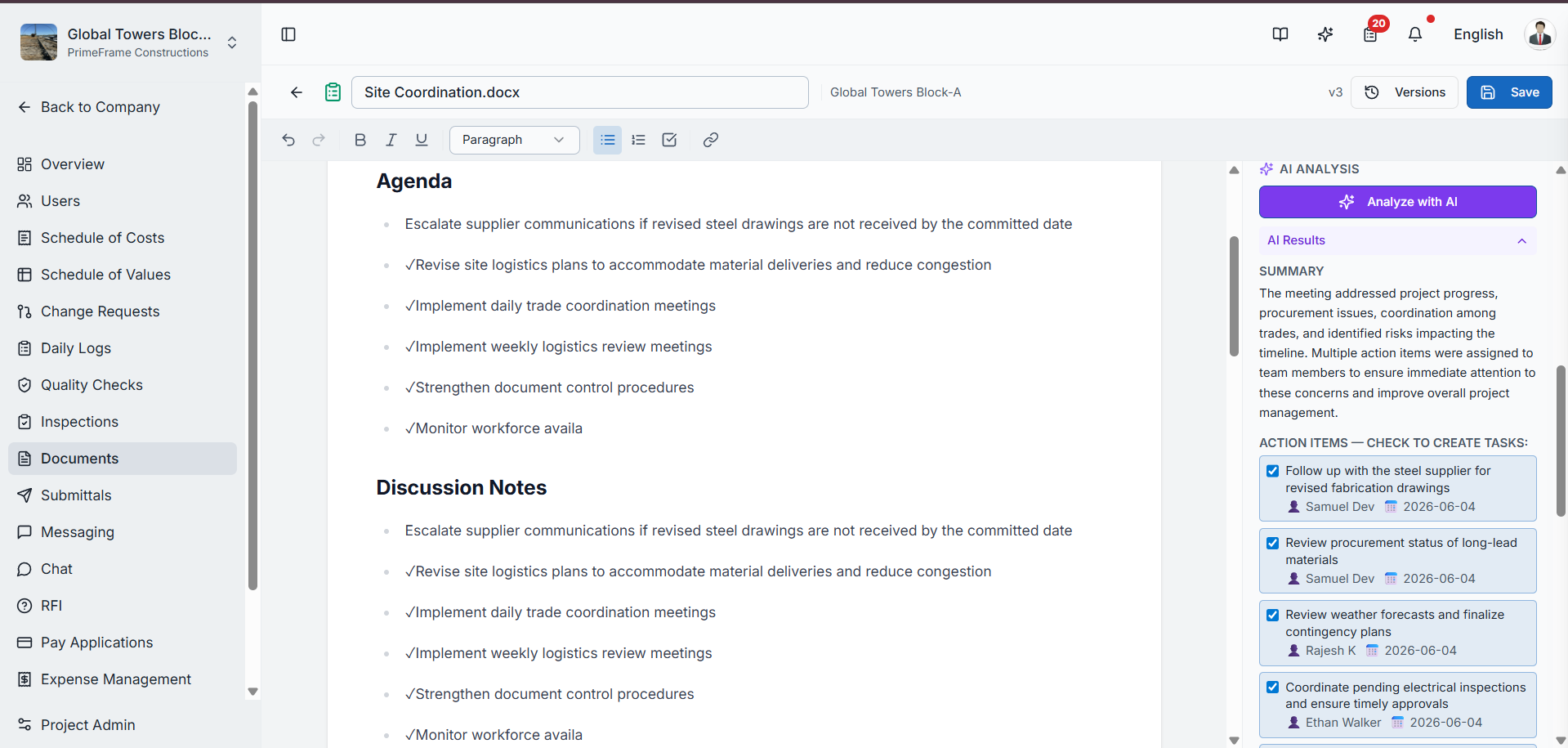Toggle bold formatting
Screen dimensions: 1568x748
360,140
